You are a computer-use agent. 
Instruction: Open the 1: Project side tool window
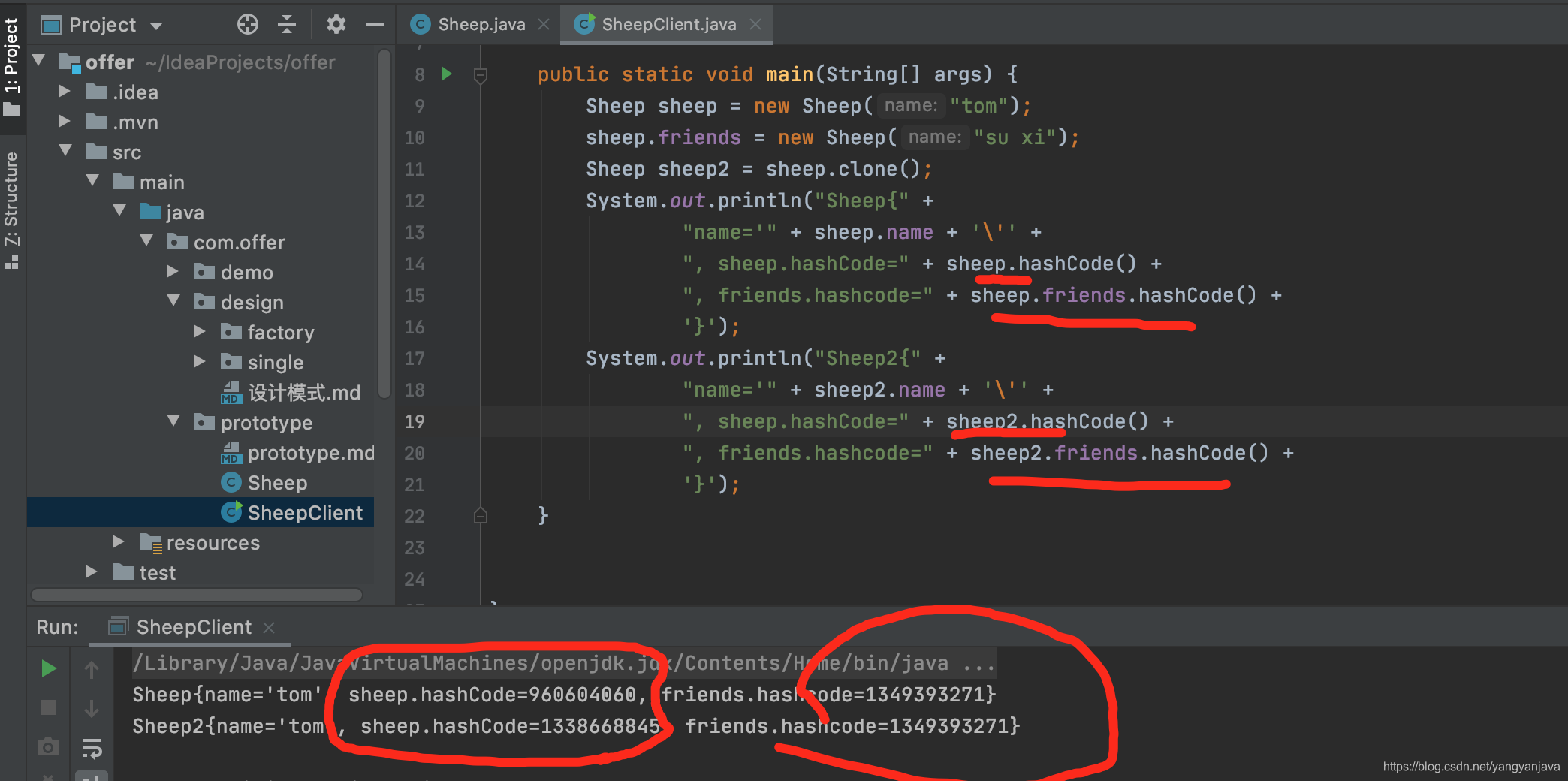click(x=11, y=66)
